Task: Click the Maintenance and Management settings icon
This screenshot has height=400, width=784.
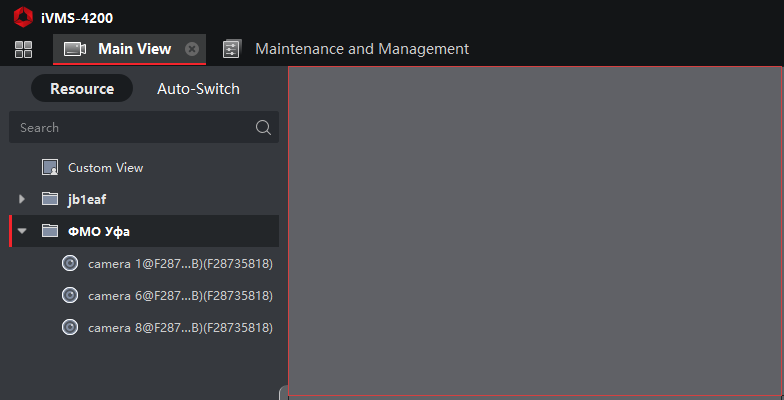Action: pyautogui.click(x=232, y=49)
